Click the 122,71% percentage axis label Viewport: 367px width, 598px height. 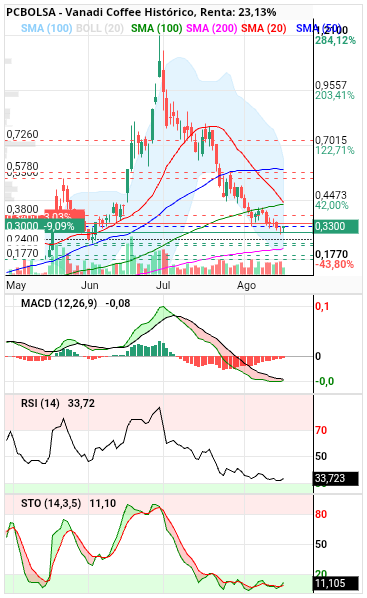pos(335,150)
